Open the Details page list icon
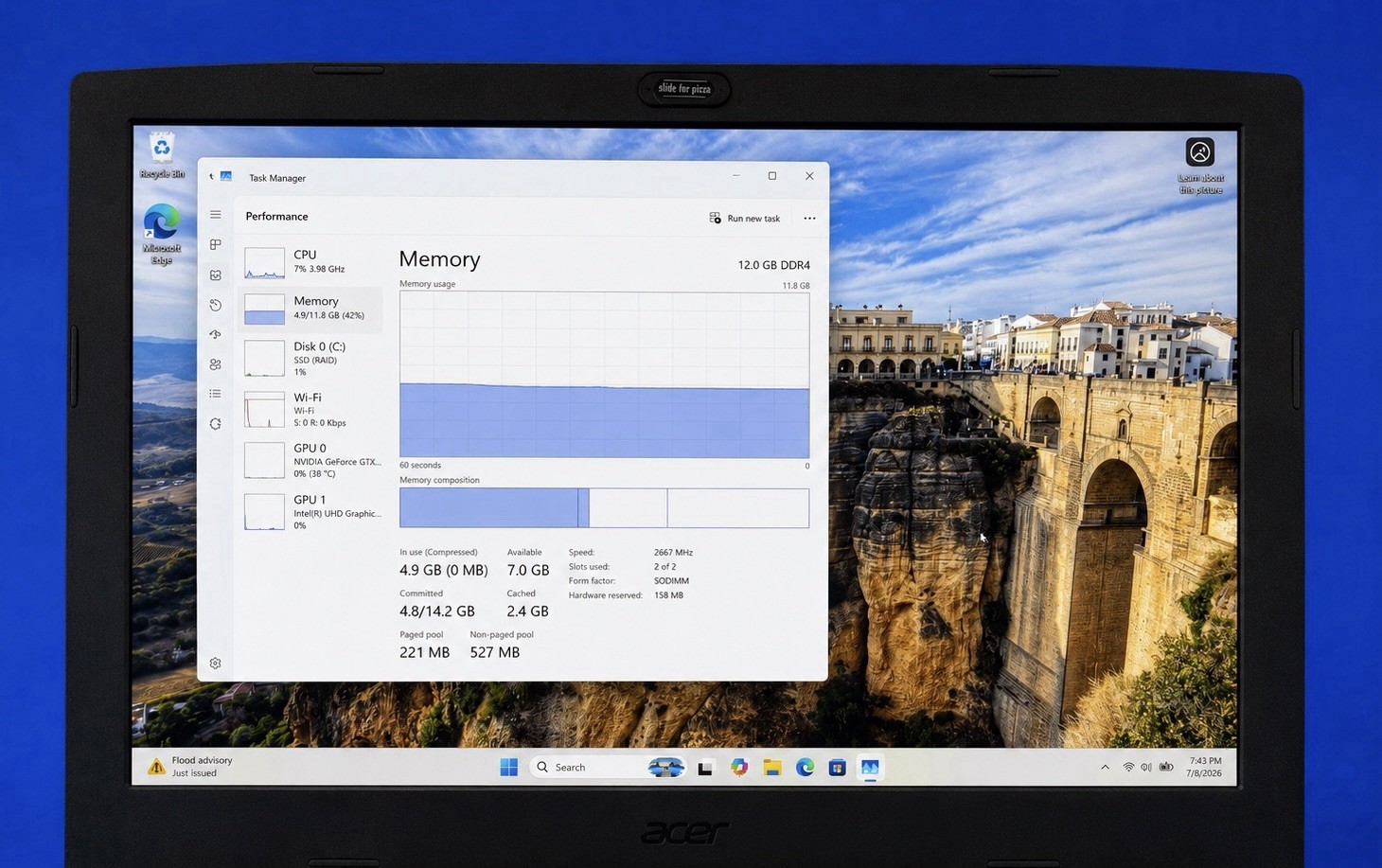The height and width of the screenshot is (868, 1382). coord(216,394)
